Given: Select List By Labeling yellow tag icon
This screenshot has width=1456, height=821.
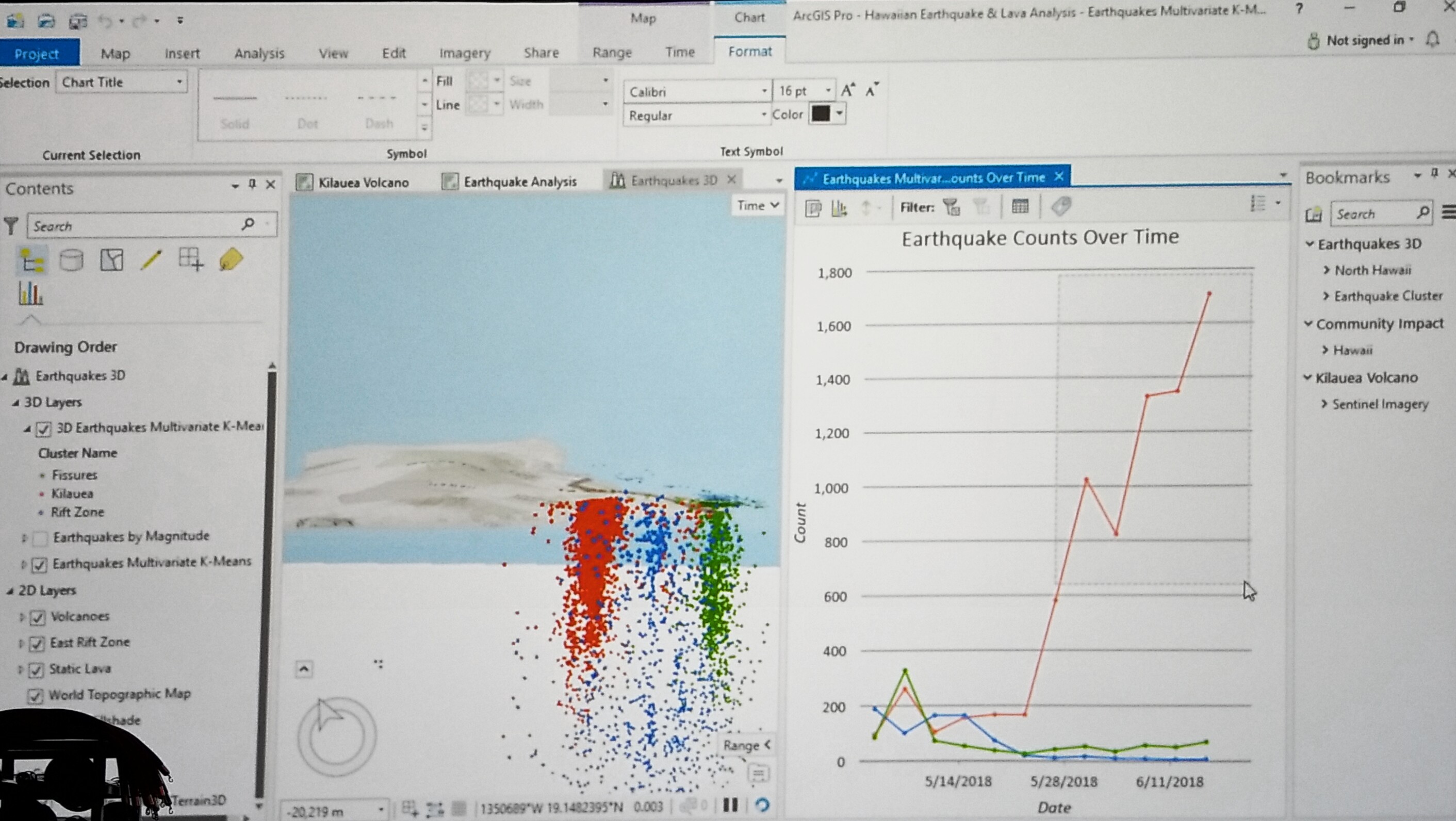Looking at the screenshot, I should coord(231,259).
